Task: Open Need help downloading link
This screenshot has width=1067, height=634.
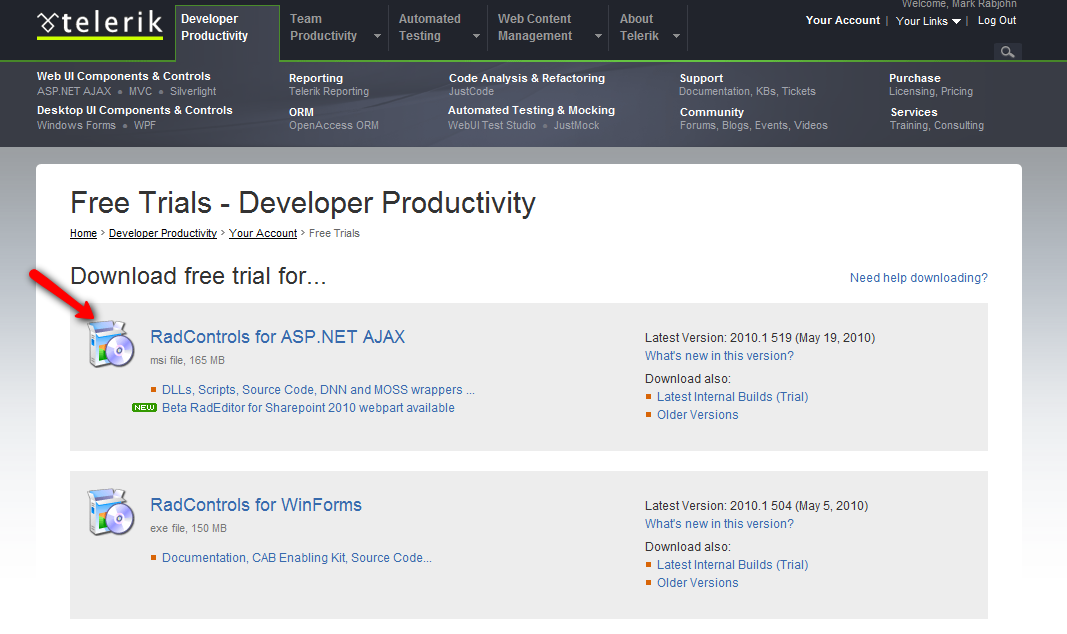Action: coord(918,278)
